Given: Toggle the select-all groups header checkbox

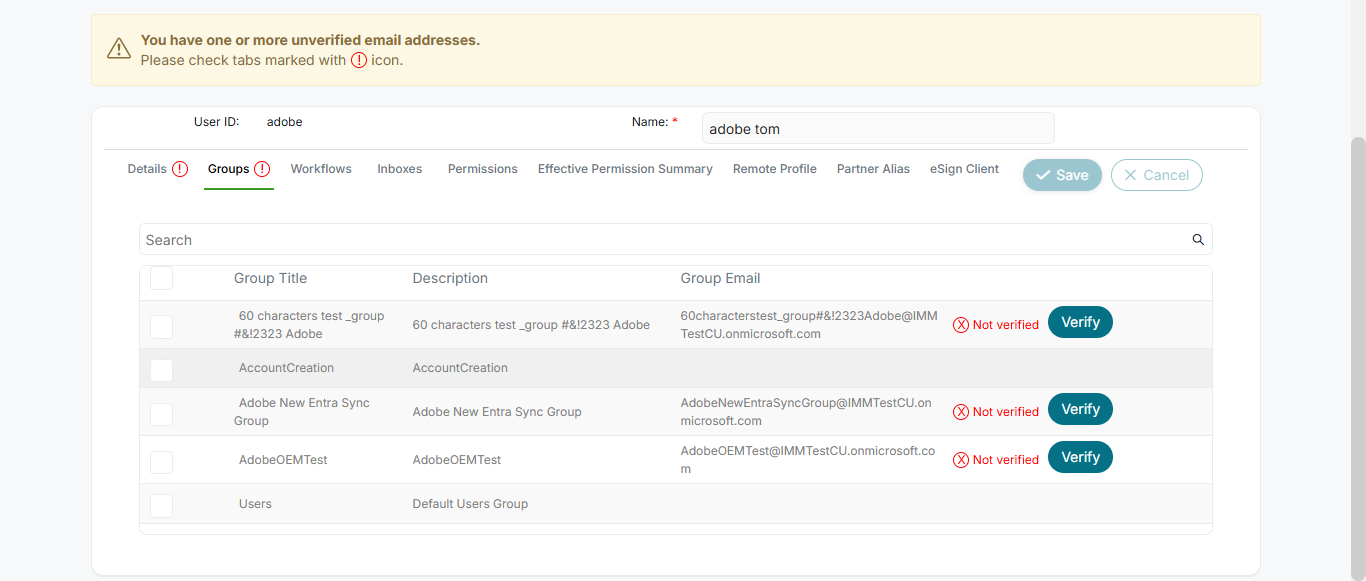Looking at the screenshot, I should [161, 279].
